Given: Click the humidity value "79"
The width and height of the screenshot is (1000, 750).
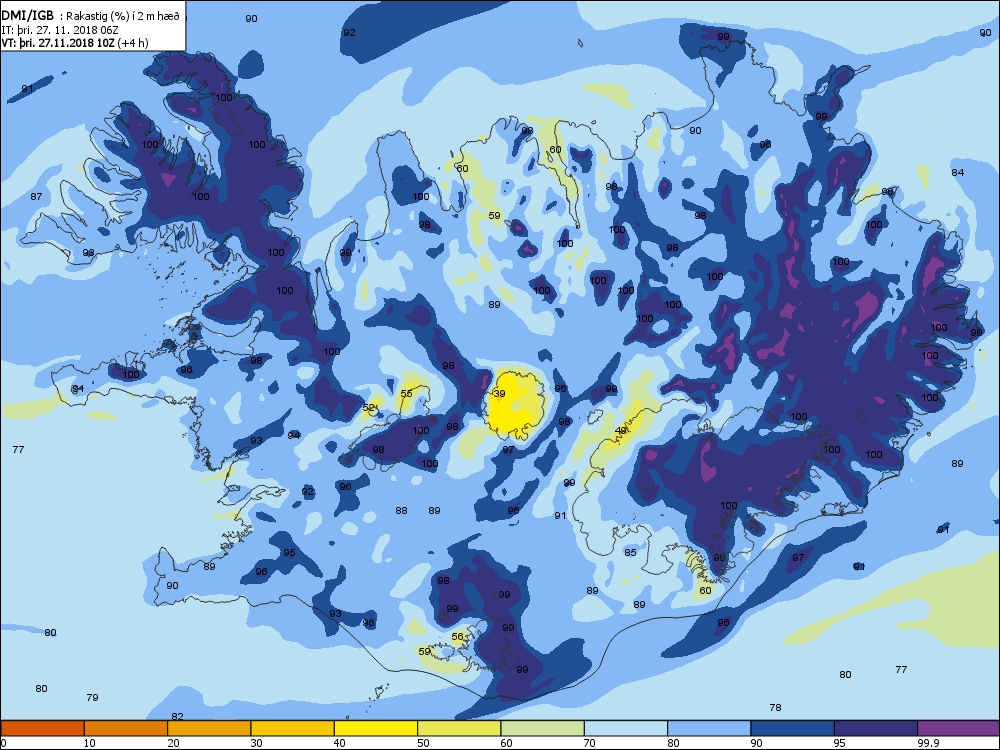Looking at the screenshot, I should [92, 698].
